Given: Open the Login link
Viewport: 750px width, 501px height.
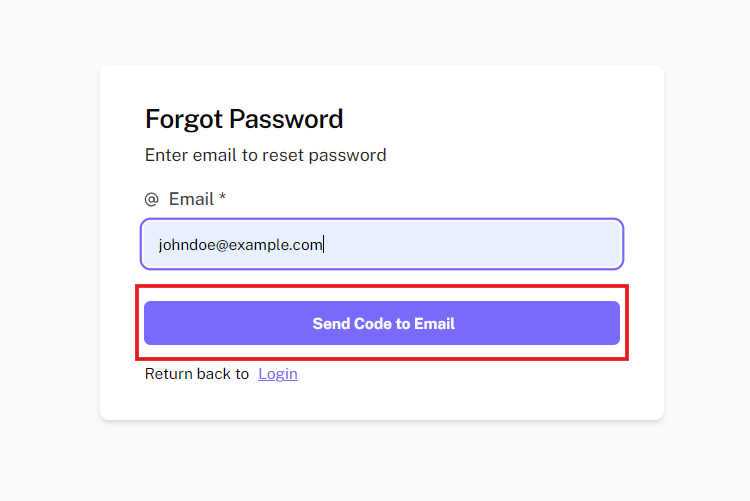Looking at the screenshot, I should (278, 374).
